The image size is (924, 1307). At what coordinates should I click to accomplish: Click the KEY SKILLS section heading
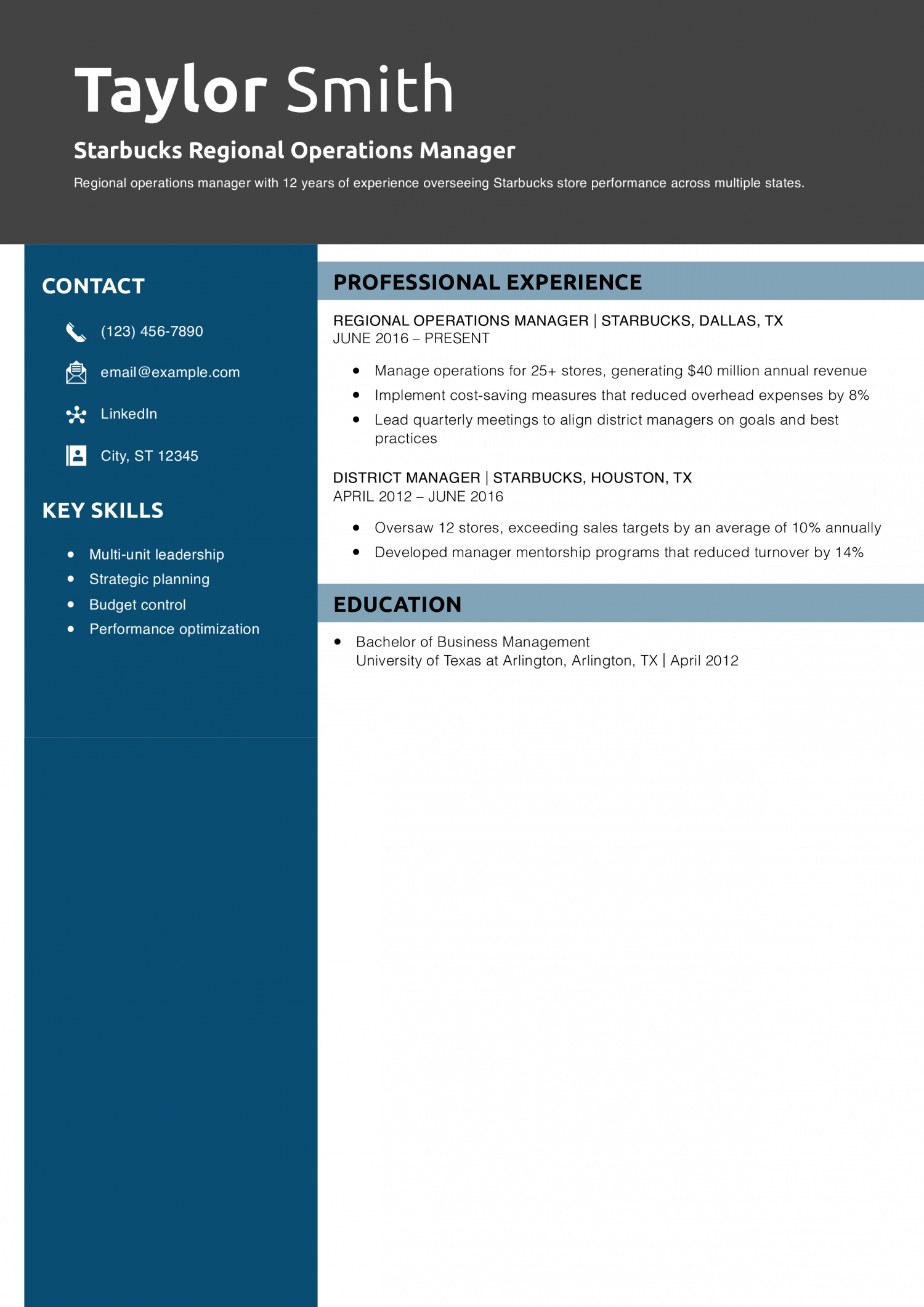click(102, 510)
